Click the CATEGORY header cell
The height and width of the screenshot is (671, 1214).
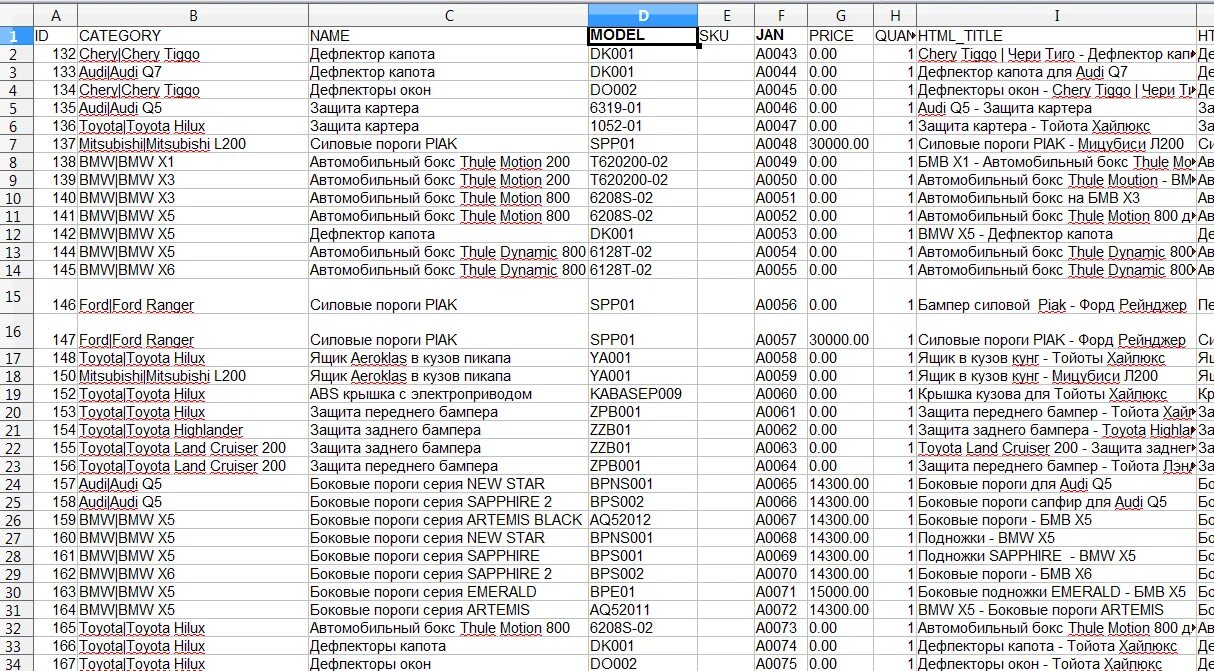click(x=192, y=36)
